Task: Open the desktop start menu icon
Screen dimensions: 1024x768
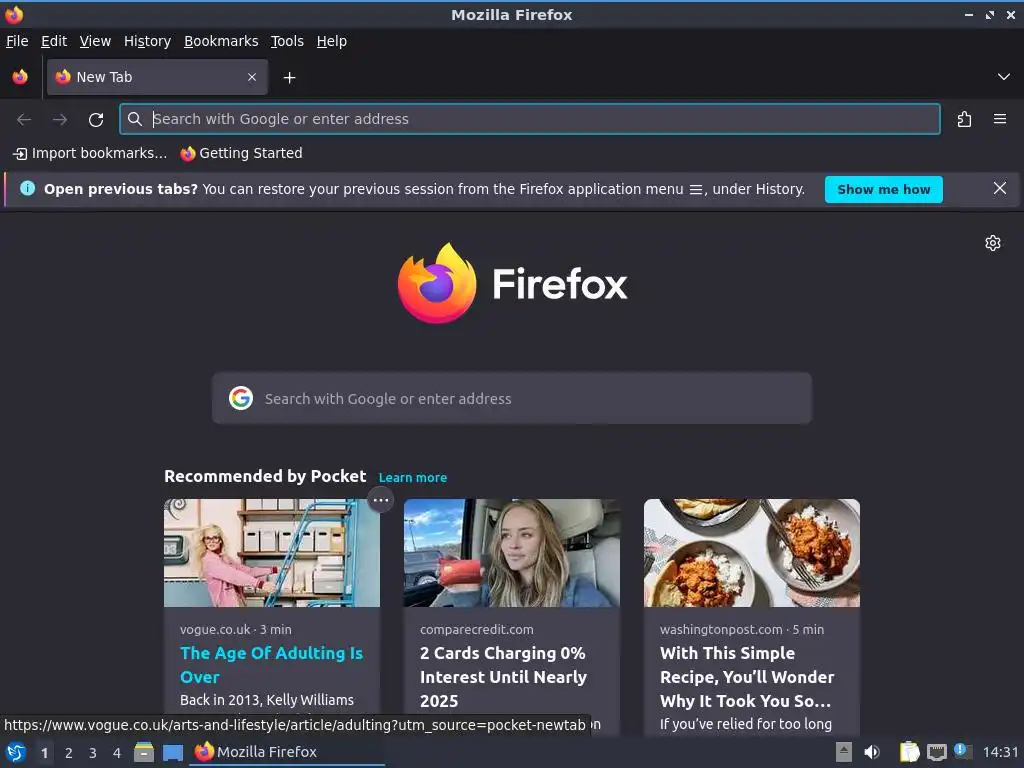Action: 15,752
